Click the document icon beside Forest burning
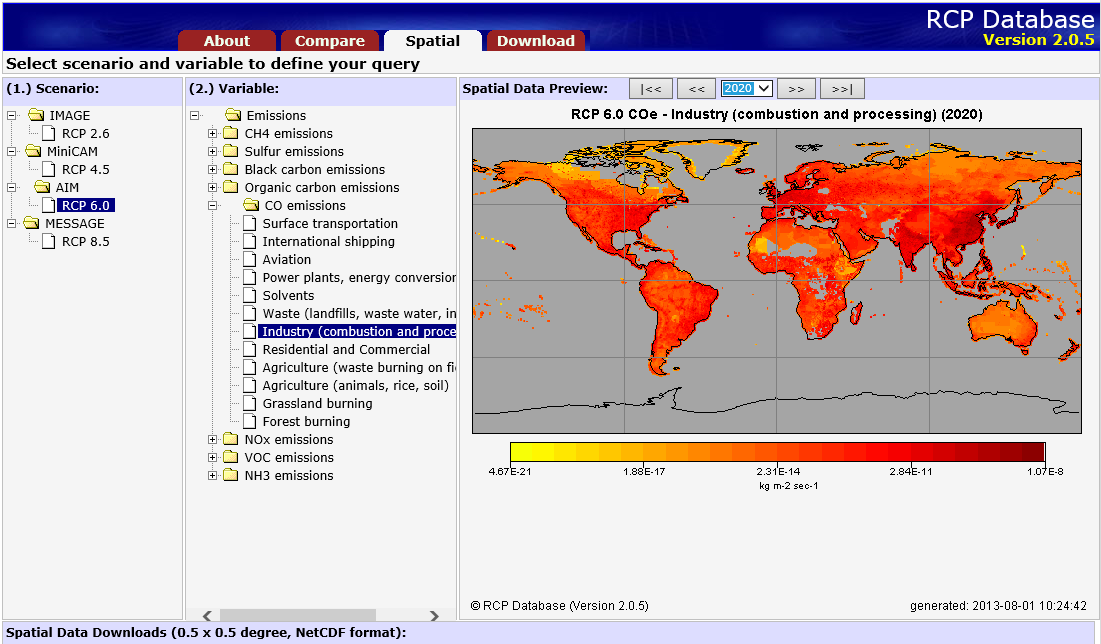Viewport: 1101px width, 644px height. 249,421
